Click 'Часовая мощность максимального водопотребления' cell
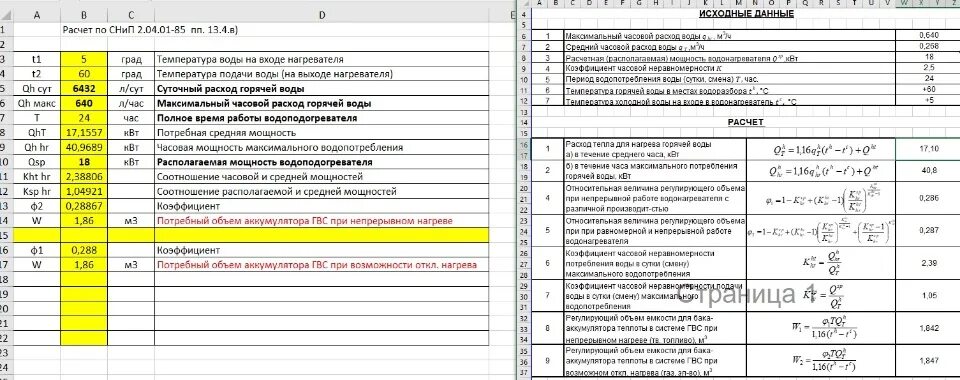960x380 pixels. pos(321,147)
